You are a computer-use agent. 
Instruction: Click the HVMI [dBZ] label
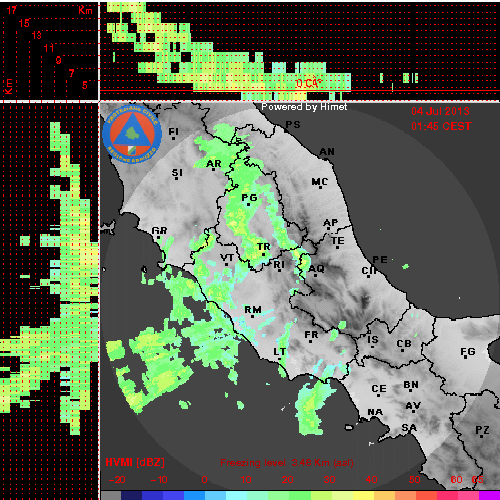(135, 462)
